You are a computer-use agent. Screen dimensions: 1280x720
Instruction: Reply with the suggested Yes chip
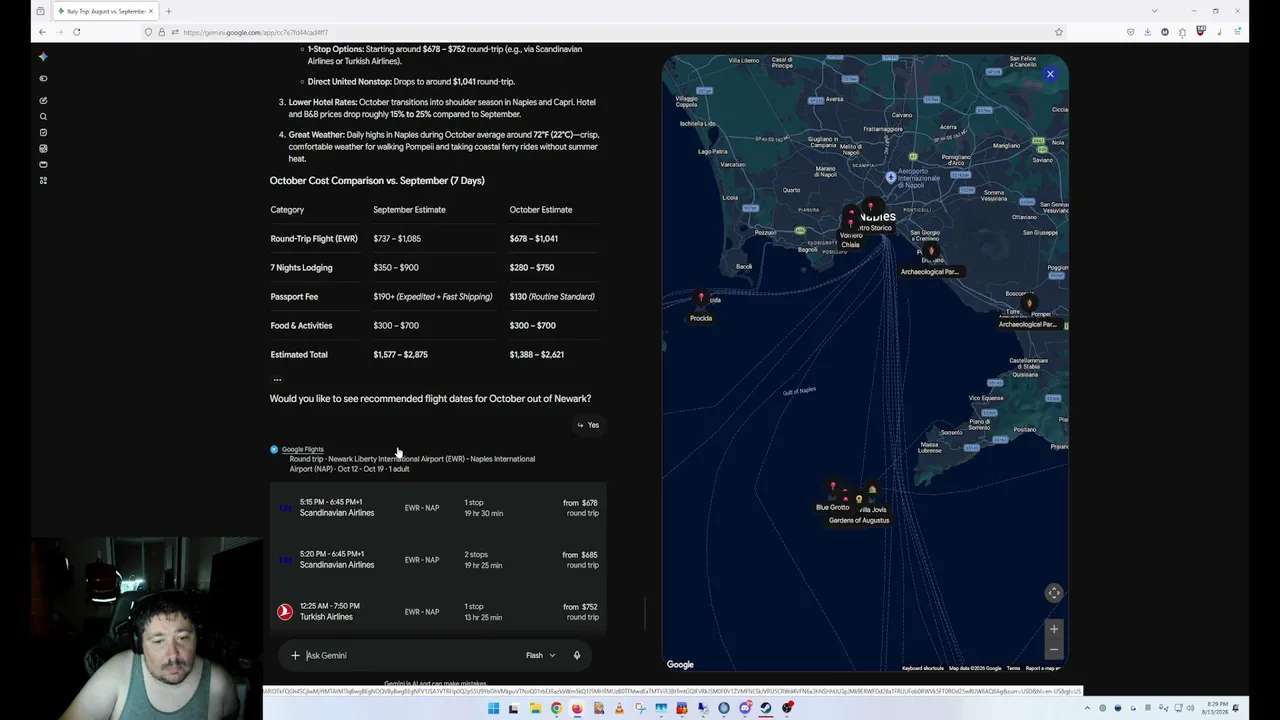588,425
